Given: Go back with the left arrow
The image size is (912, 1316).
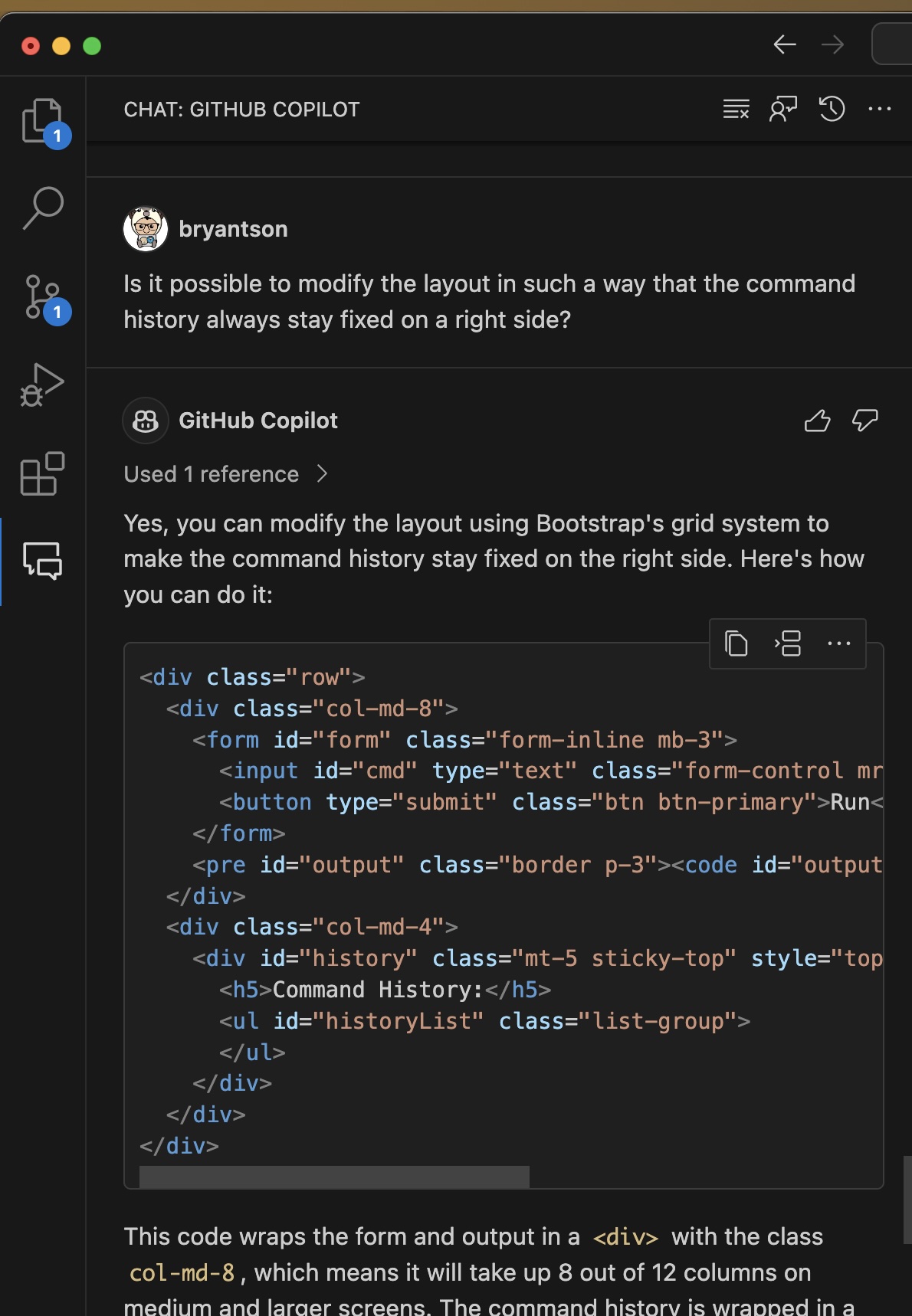Looking at the screenshot, I should (x=784, y=44).
